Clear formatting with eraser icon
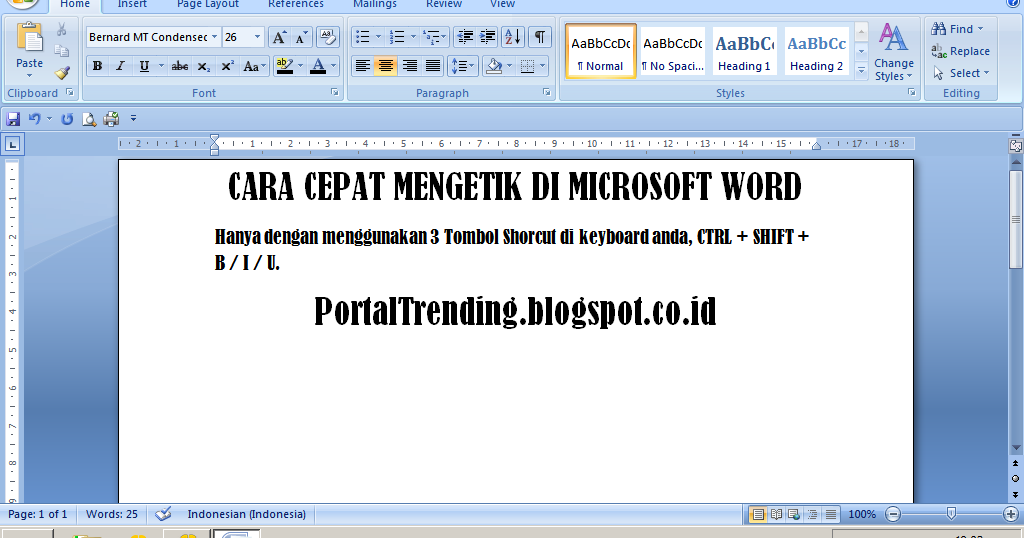The image size is (1024, 538). point(327,37)
